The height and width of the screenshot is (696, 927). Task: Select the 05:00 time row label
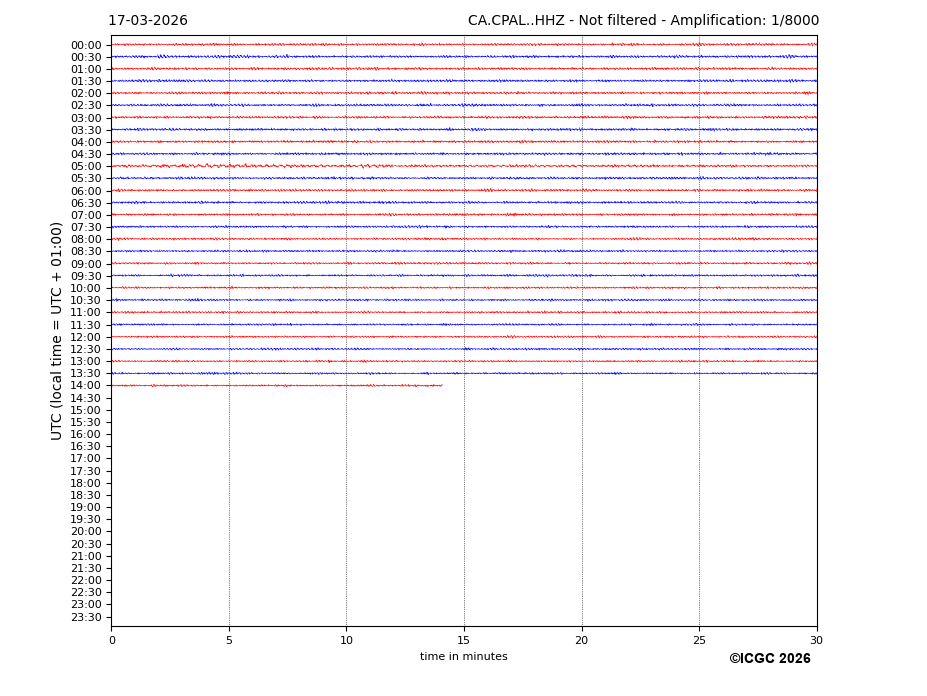click(86, 167)
